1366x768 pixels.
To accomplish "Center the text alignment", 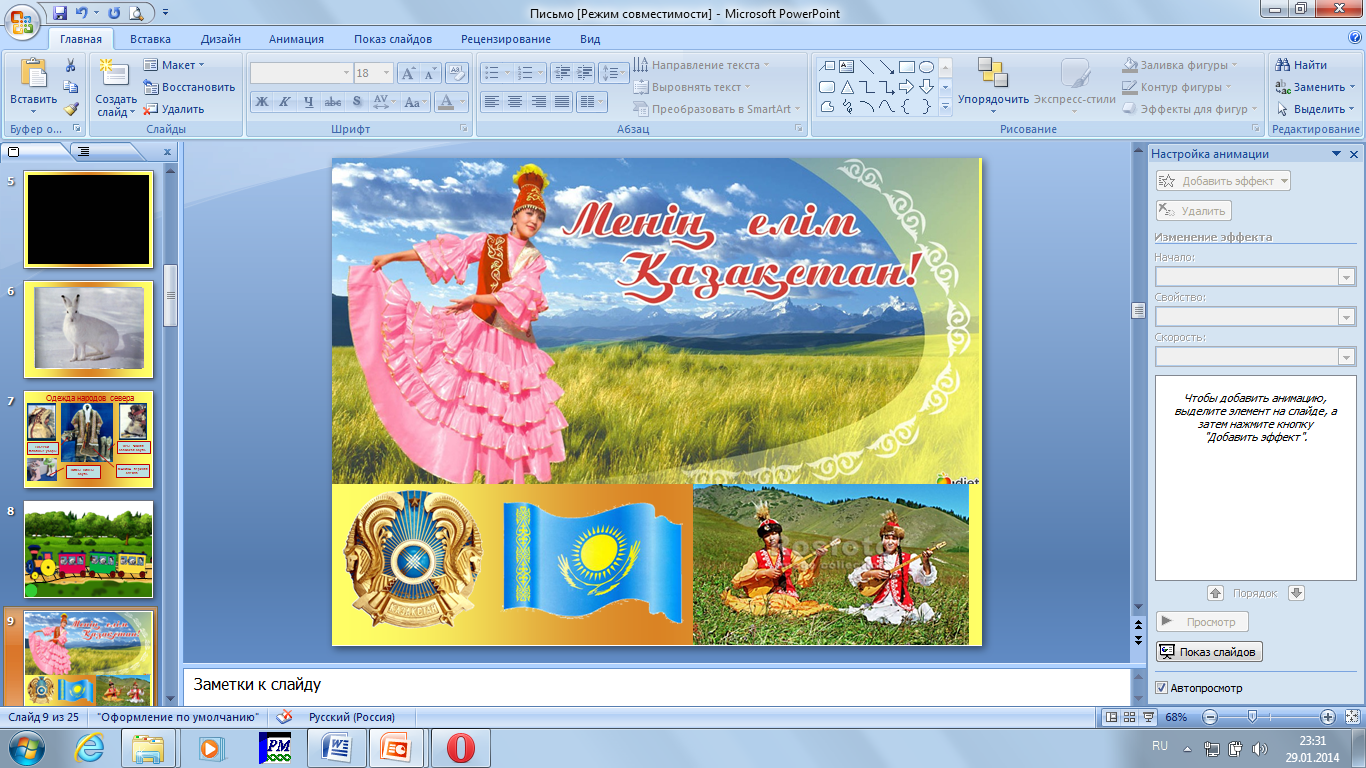I will pos(515,102).
